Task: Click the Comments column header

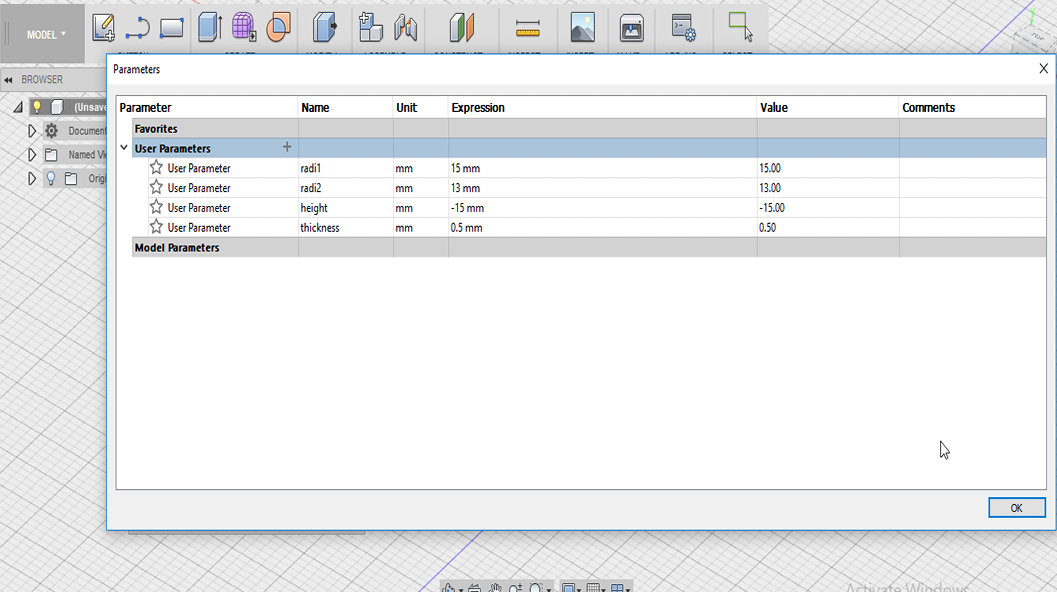Action: pos(972,108)
